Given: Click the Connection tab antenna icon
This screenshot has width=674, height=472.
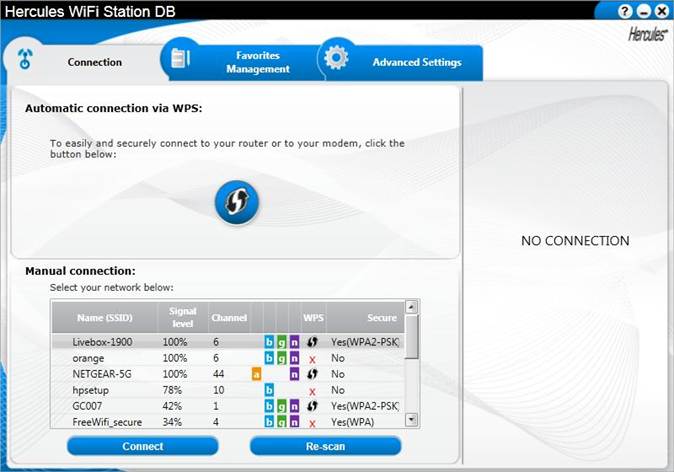Looking at the screenshot, I should 25,60.
